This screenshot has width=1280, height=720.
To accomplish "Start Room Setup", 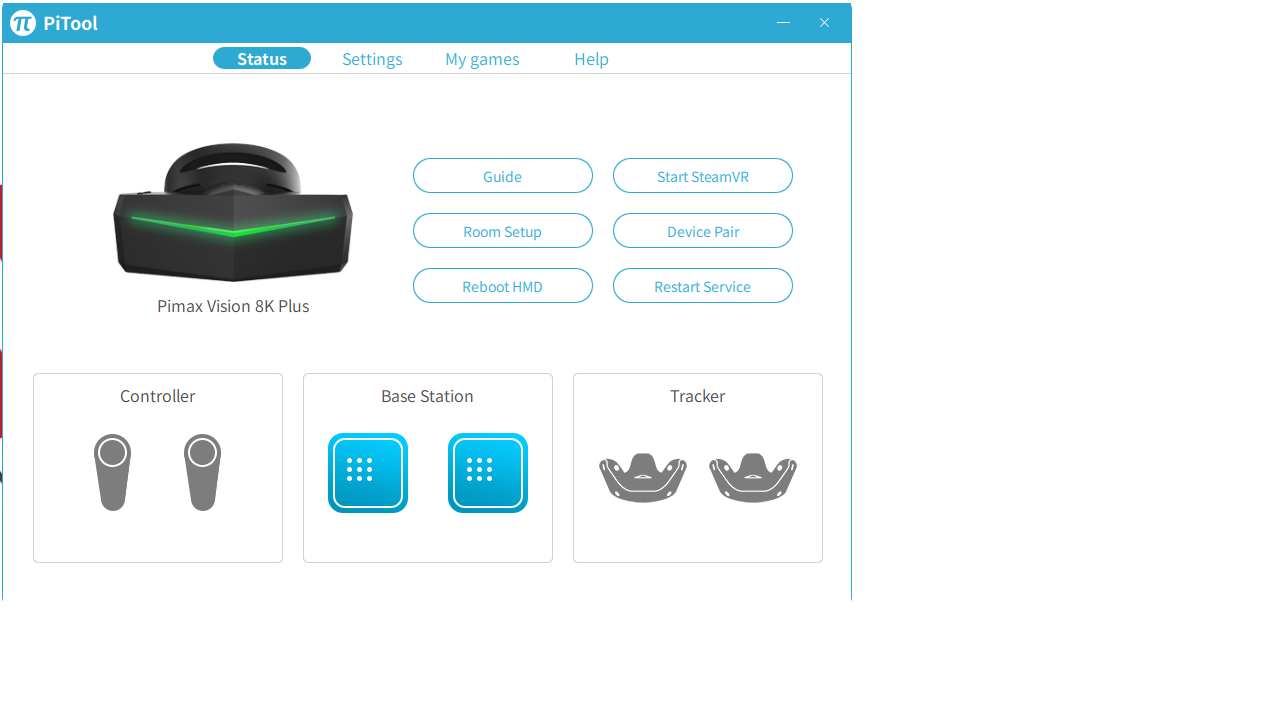I will pos(503,231).
